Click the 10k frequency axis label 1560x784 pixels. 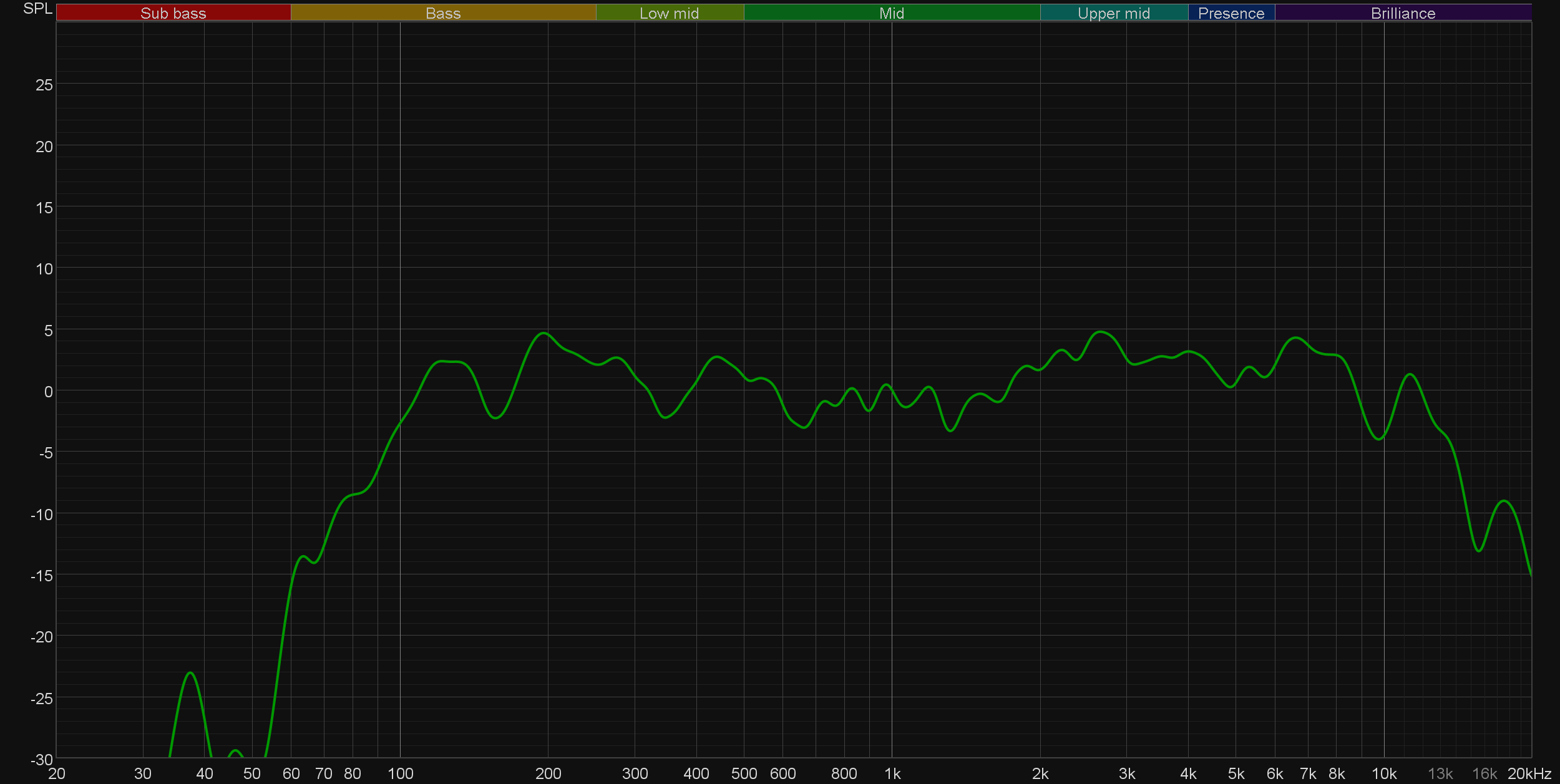(x=1383, y=774)
